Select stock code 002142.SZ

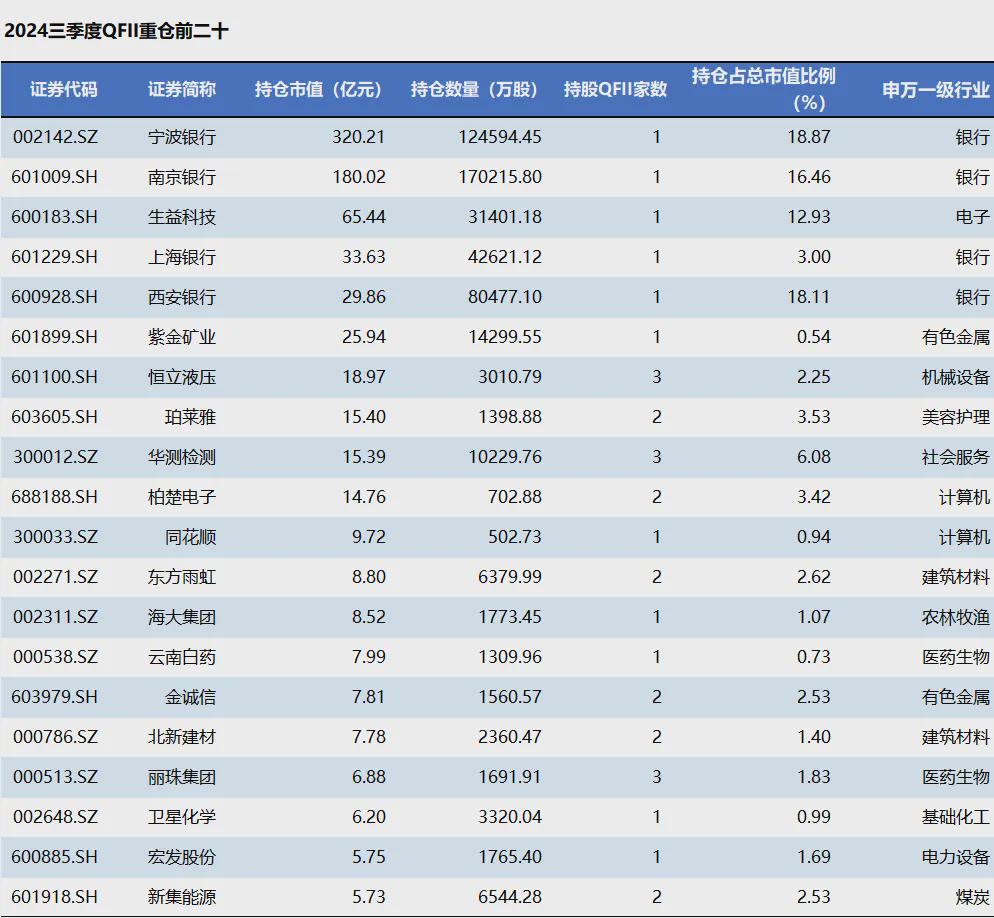(55, 137)
